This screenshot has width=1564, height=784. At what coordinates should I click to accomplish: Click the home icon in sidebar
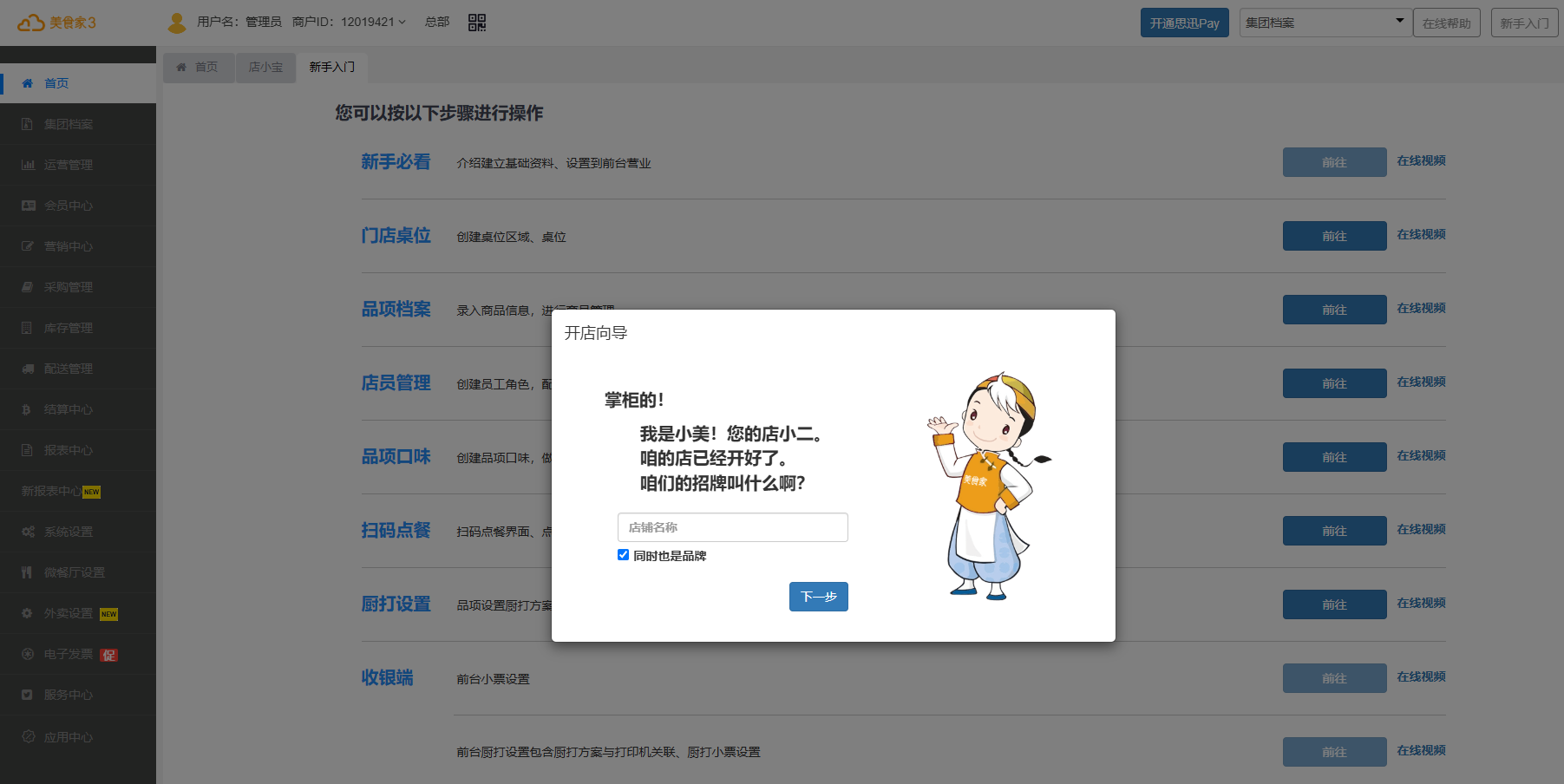click(x=28, y=83)
